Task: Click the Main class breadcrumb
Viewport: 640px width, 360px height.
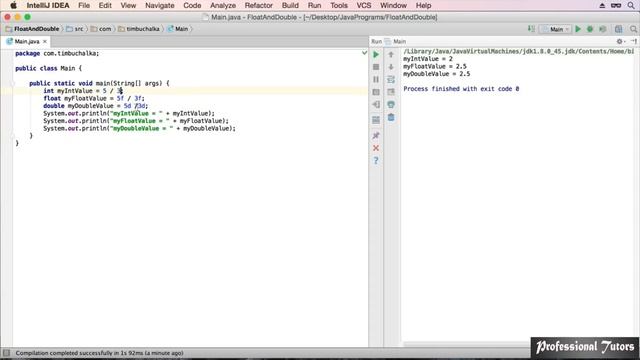Action: click(178, 29)
